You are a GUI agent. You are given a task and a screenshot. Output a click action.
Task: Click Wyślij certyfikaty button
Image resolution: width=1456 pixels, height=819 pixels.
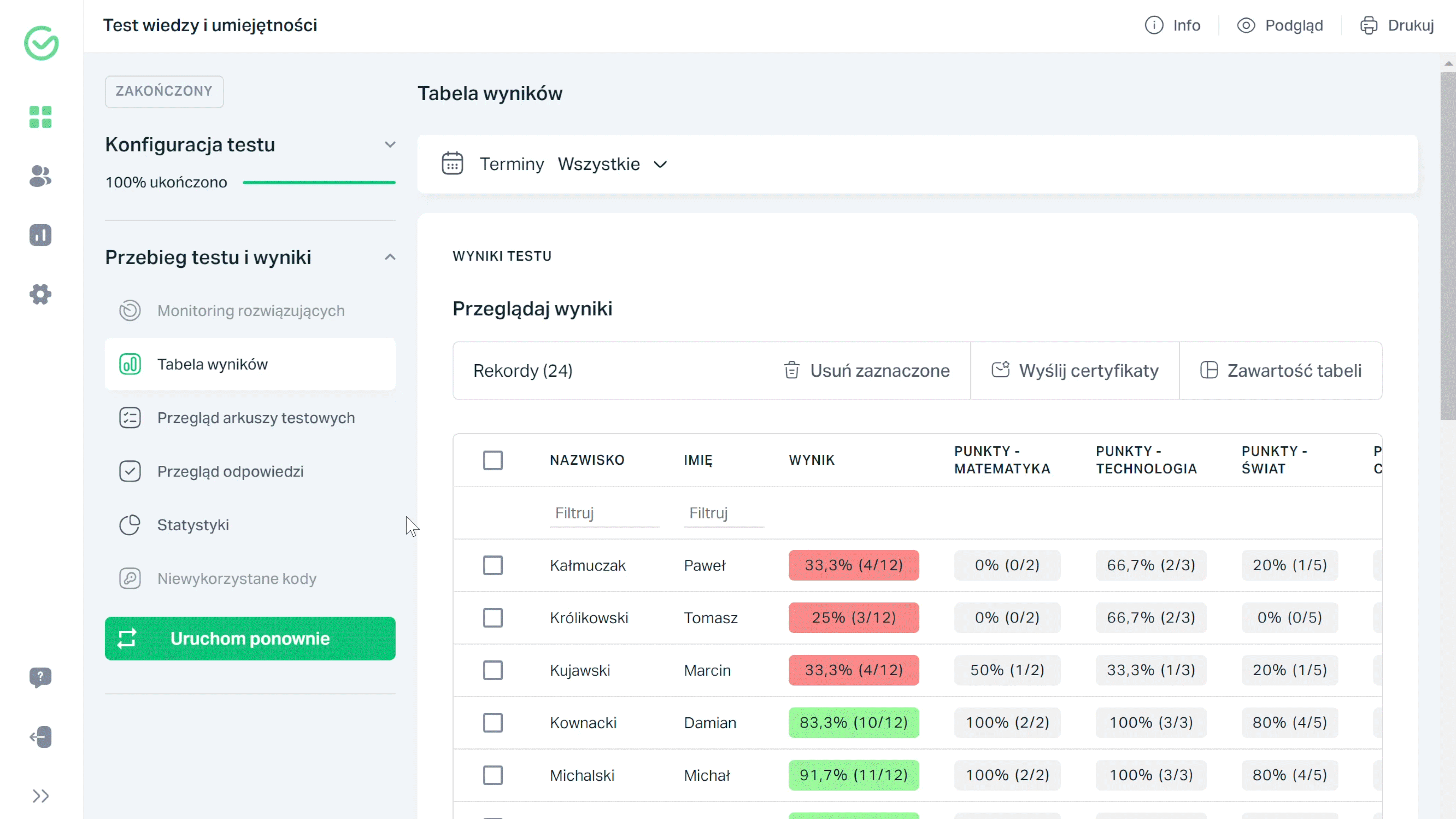click(x=1075, y=371)
